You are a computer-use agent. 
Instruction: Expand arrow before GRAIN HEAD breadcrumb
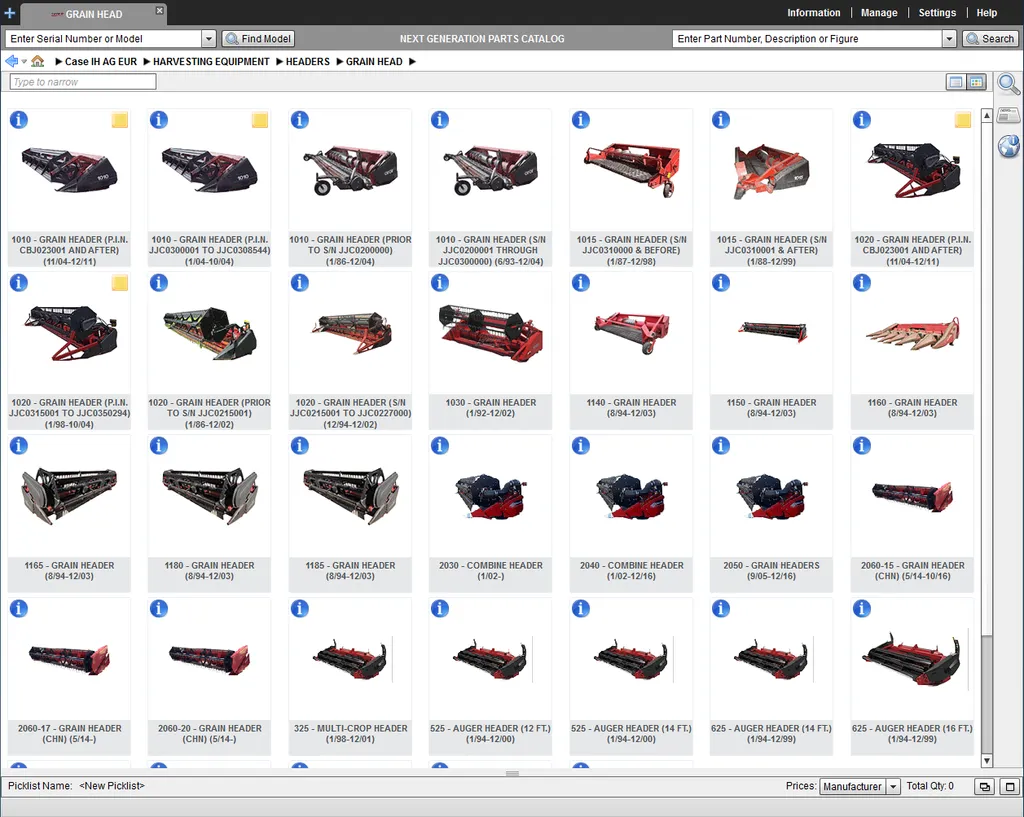pyautogui.click(x=340, y=62)
